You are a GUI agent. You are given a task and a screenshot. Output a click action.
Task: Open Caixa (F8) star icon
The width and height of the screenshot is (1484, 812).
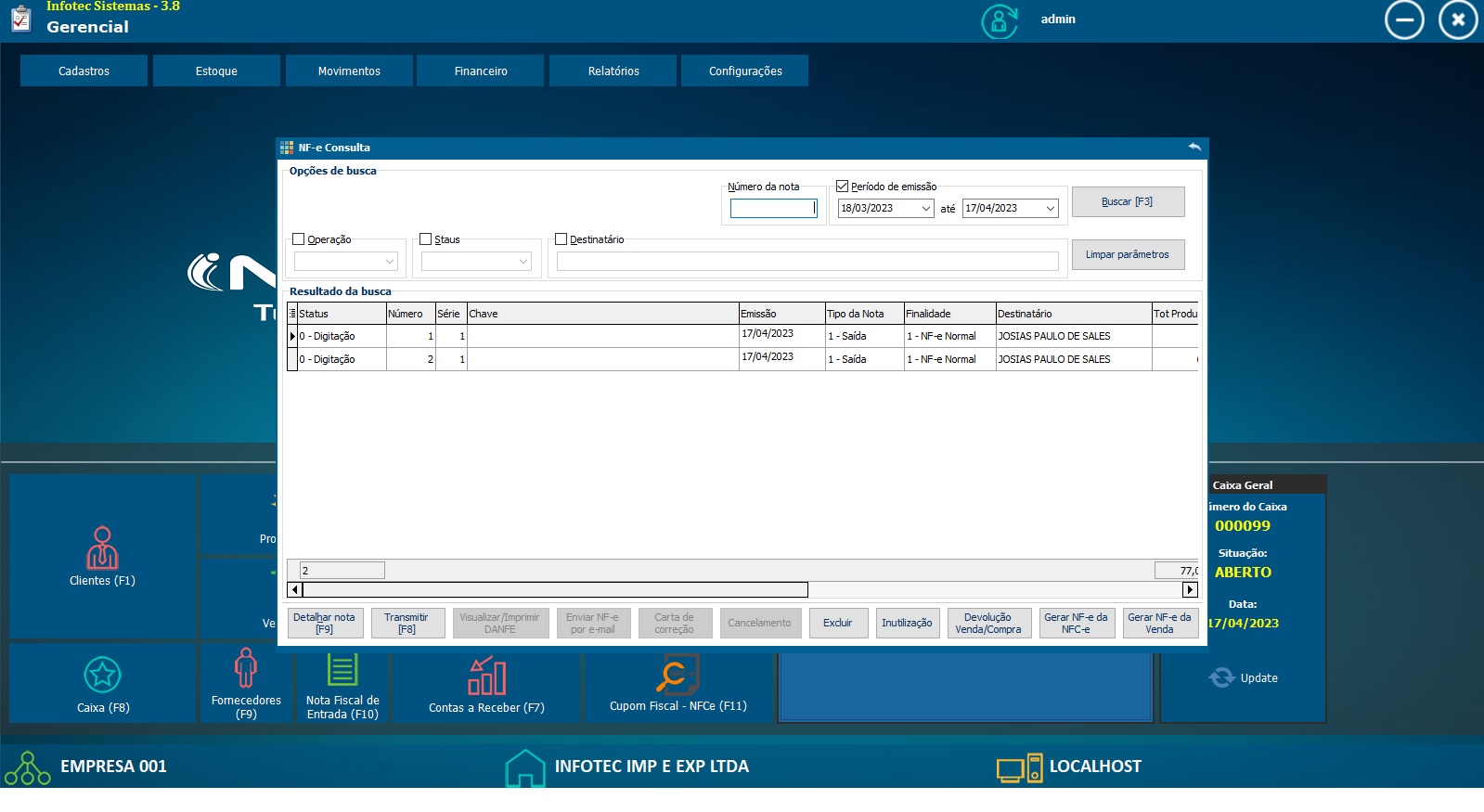pyautogui.click(x=102, y=675)
